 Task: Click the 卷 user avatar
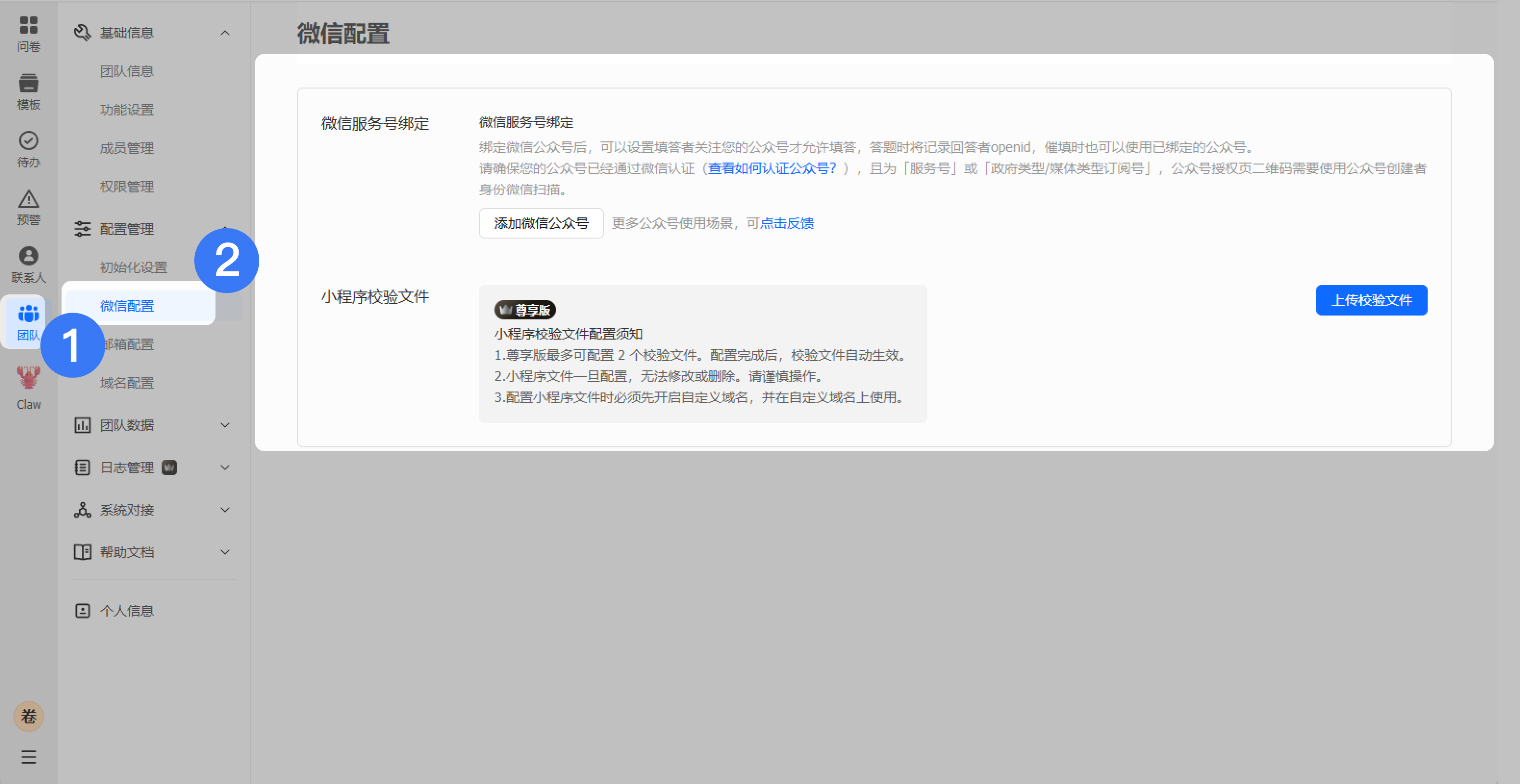pyautogui.click(x=28, y=716)
